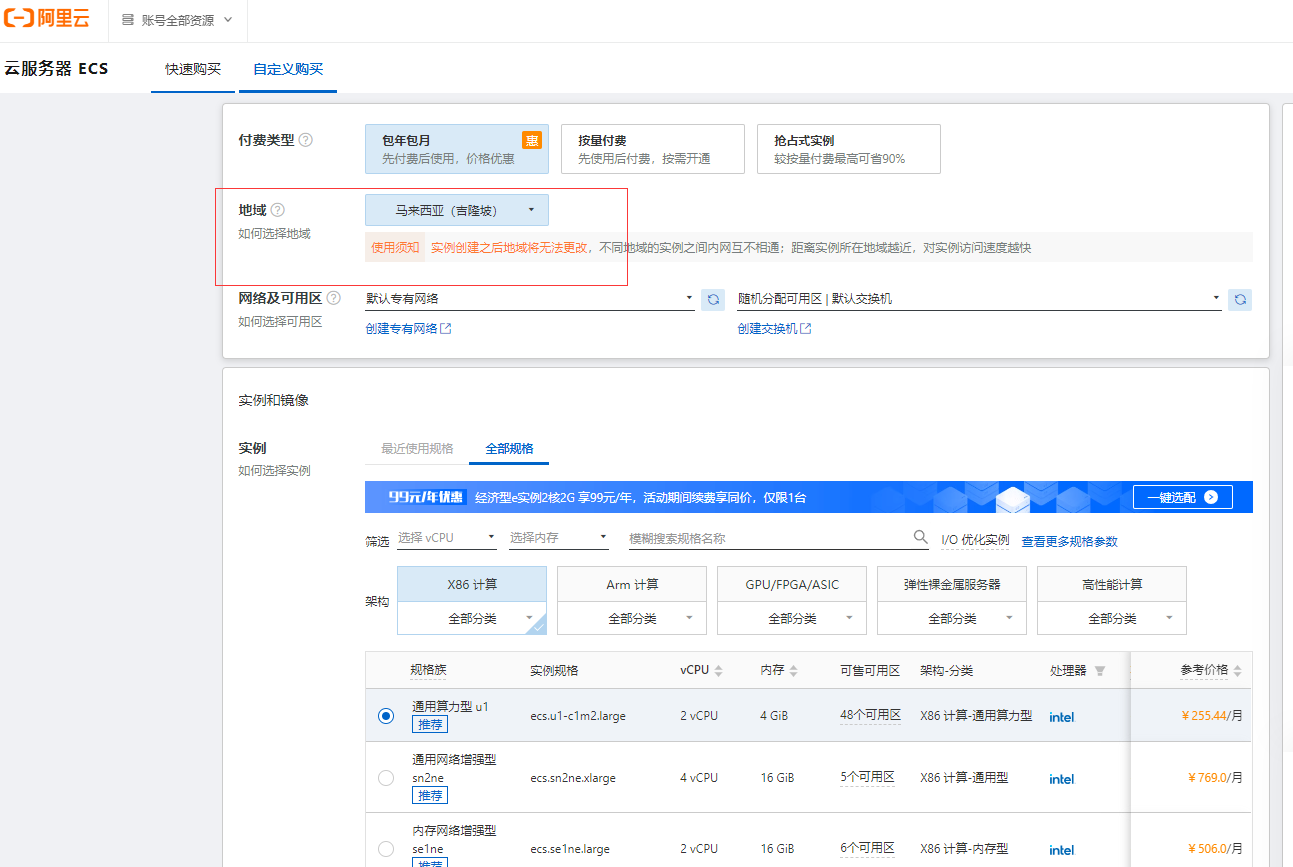Screen dimensions: 1293x867
Task: Select the 通用网络增强型 sn2ne radio button
Action: point(386,778)
